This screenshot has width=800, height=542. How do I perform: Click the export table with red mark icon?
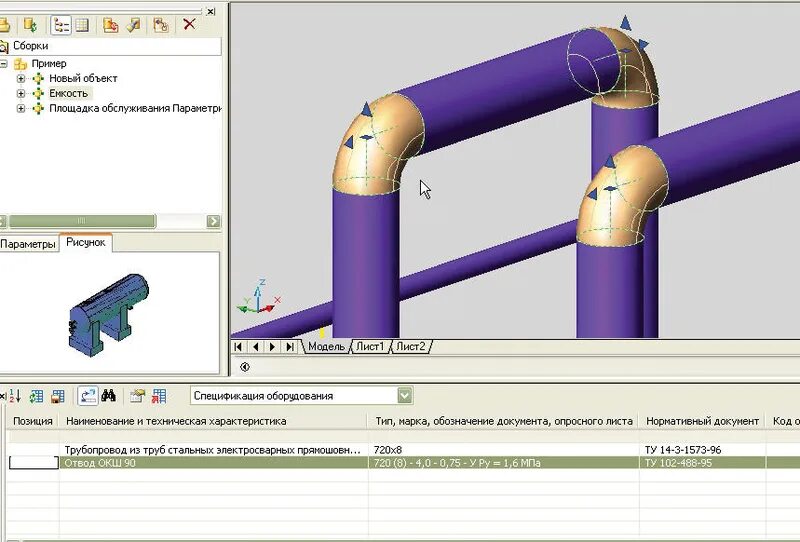[x=159, y=396]
